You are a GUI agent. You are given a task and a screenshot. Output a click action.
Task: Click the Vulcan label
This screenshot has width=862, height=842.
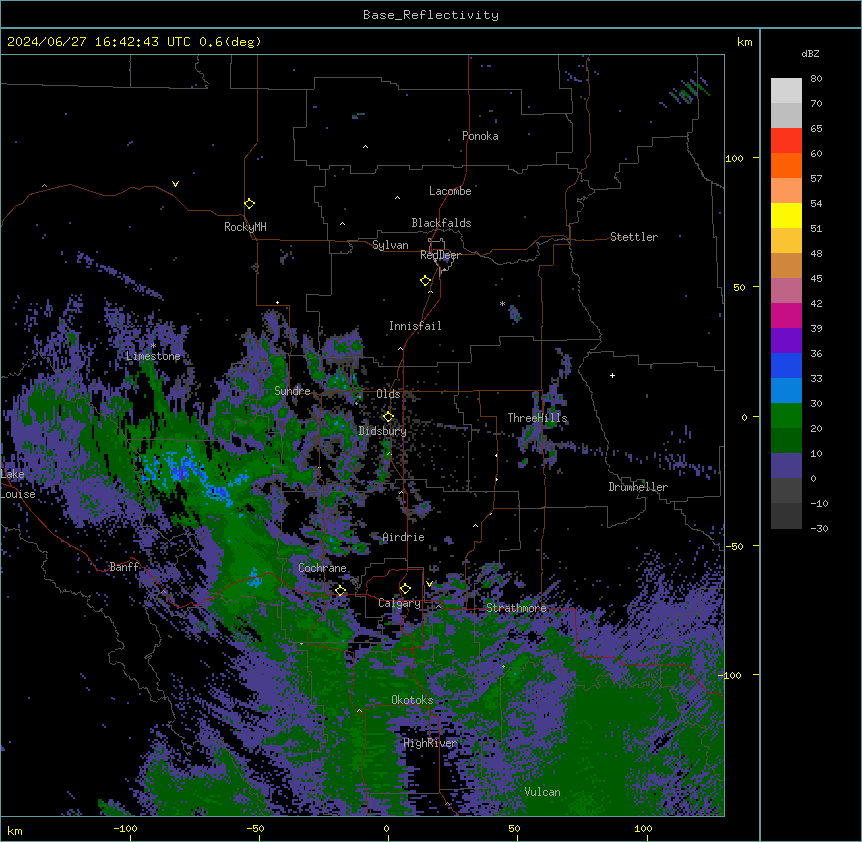coord(543,792)
